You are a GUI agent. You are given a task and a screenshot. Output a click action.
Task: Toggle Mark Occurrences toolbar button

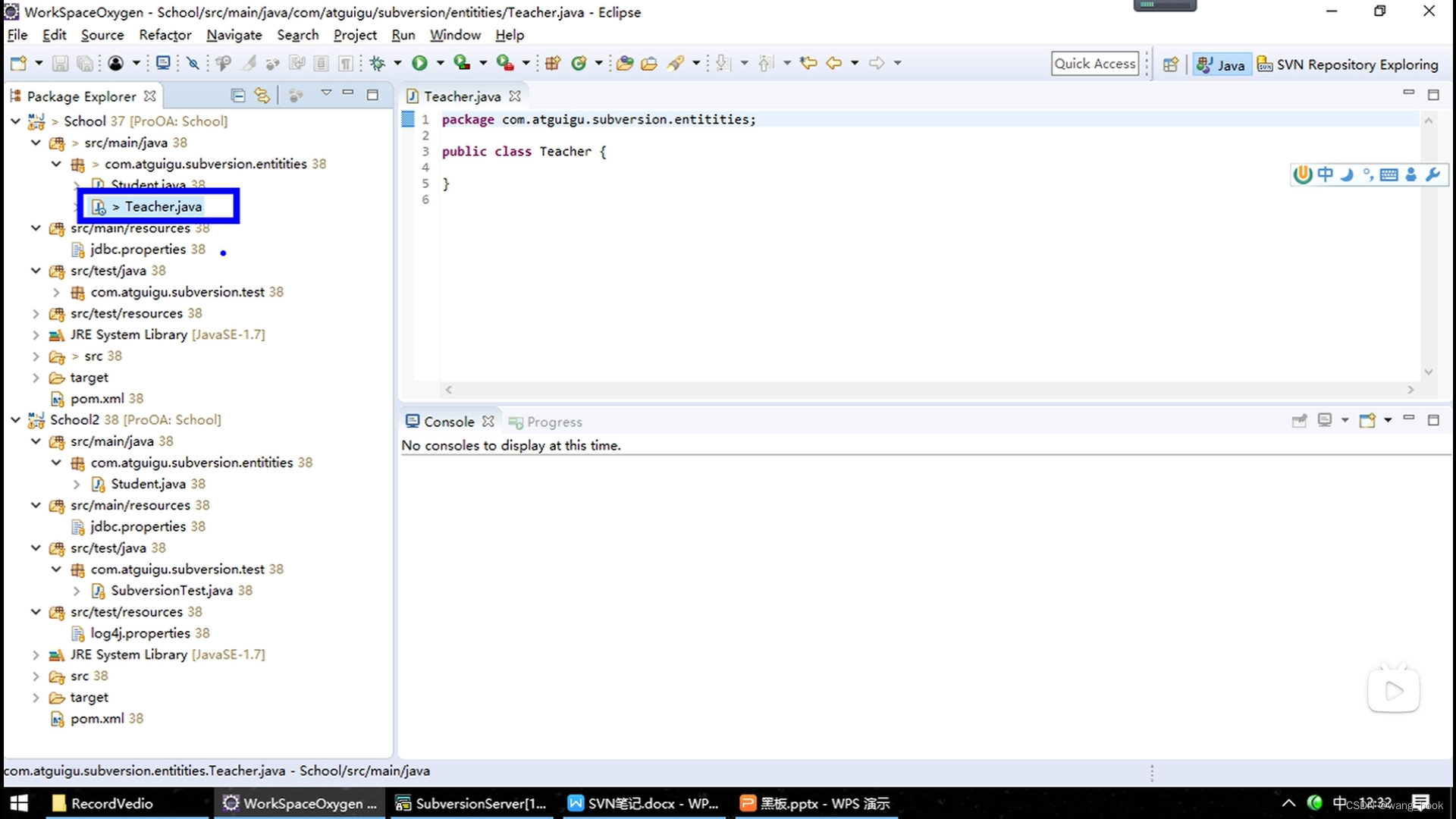[x=249, y=63]
